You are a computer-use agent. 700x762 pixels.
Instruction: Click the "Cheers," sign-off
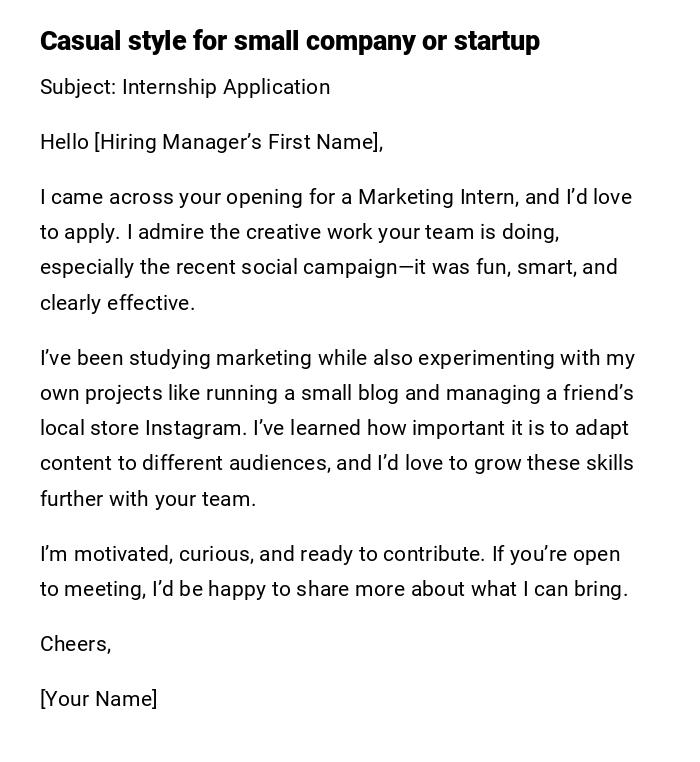pyautogui.click(x=75, y=644)
